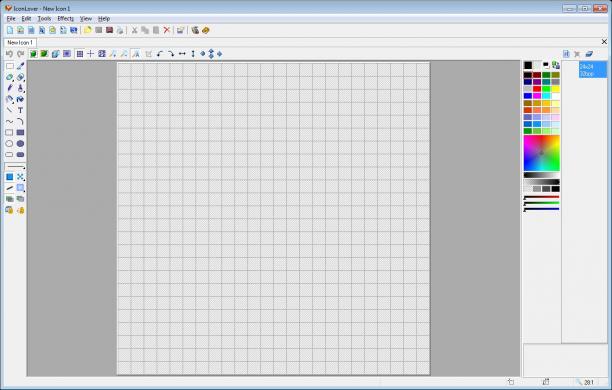Click the flip vertical double arrow

pos(193,54)
